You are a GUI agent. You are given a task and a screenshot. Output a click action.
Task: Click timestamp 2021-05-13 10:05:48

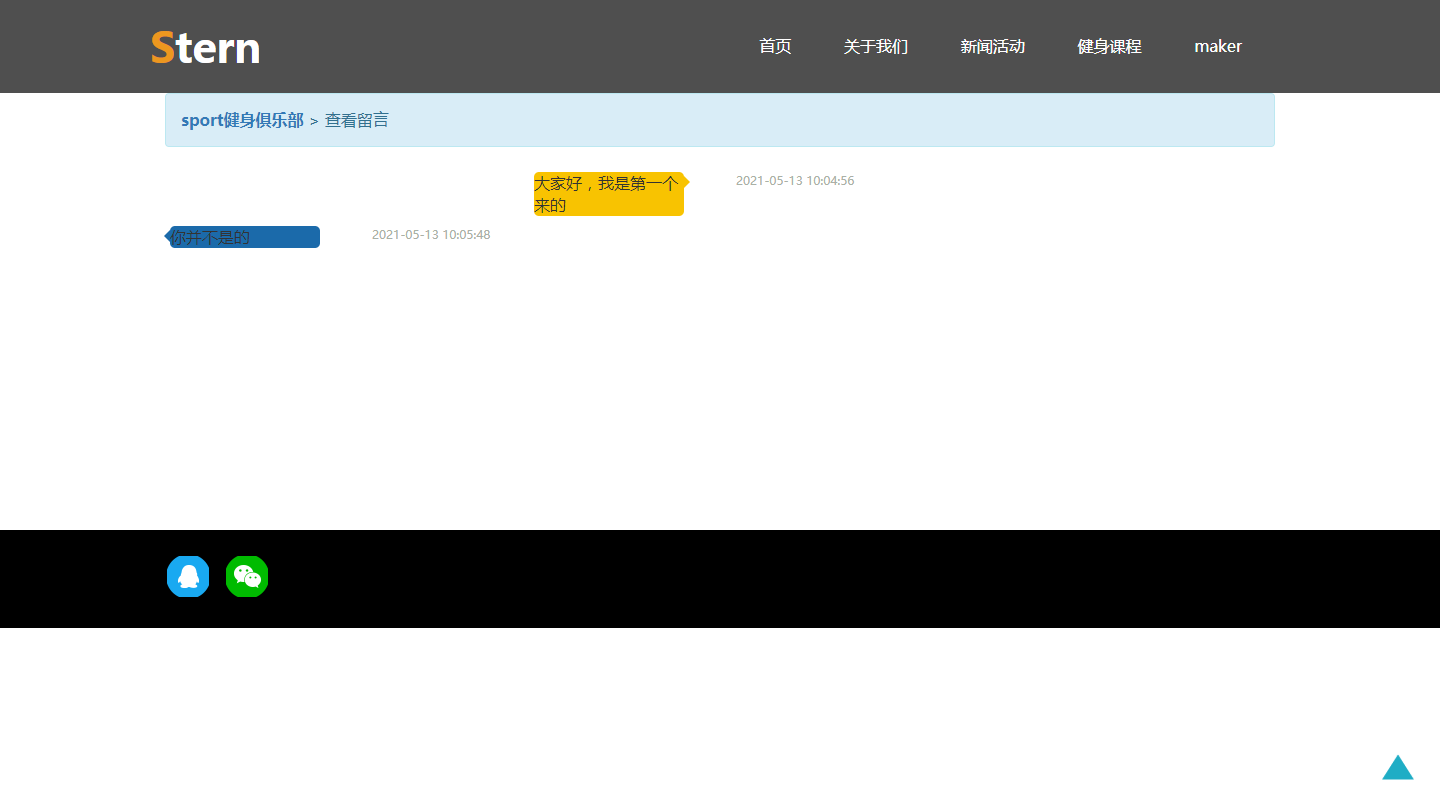(431, 235)
